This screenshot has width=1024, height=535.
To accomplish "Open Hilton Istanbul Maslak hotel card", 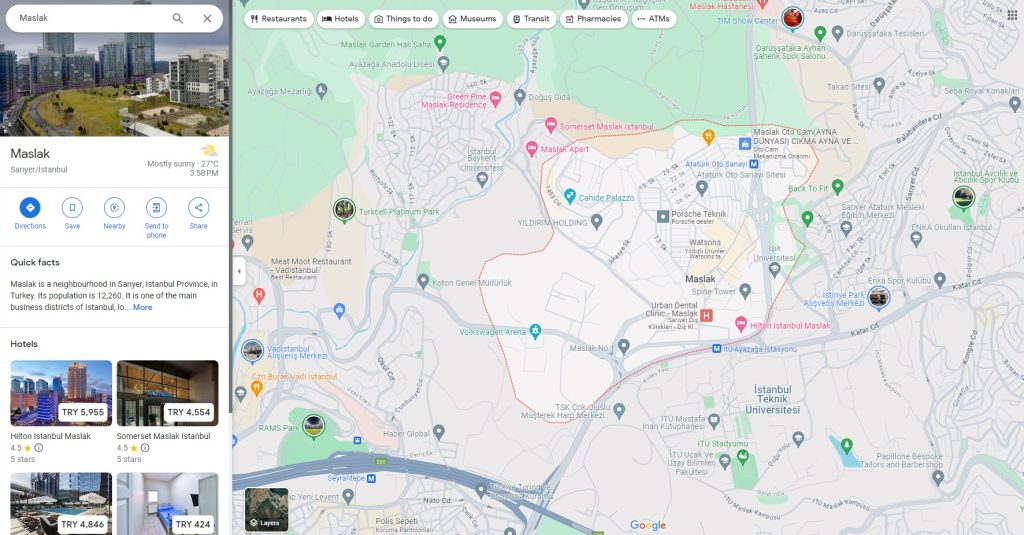I will point(61,410).
